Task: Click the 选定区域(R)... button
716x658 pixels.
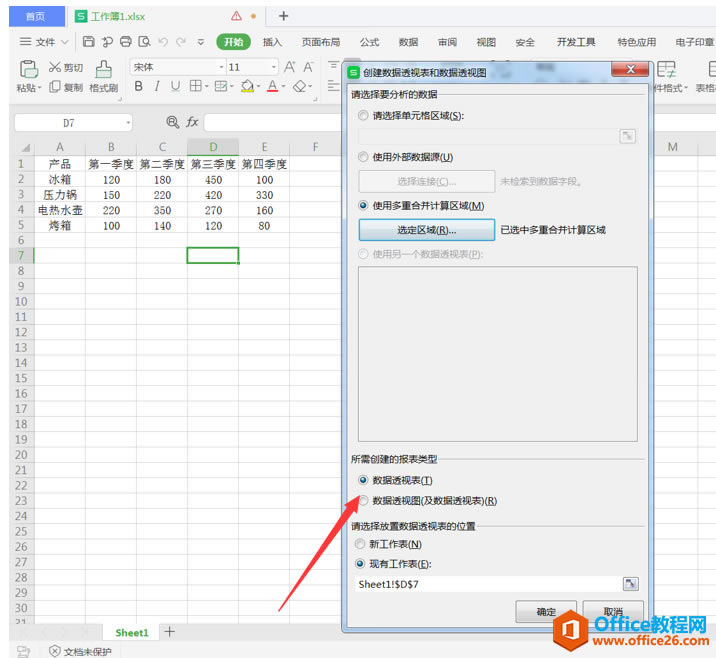Action: point(426,230)
